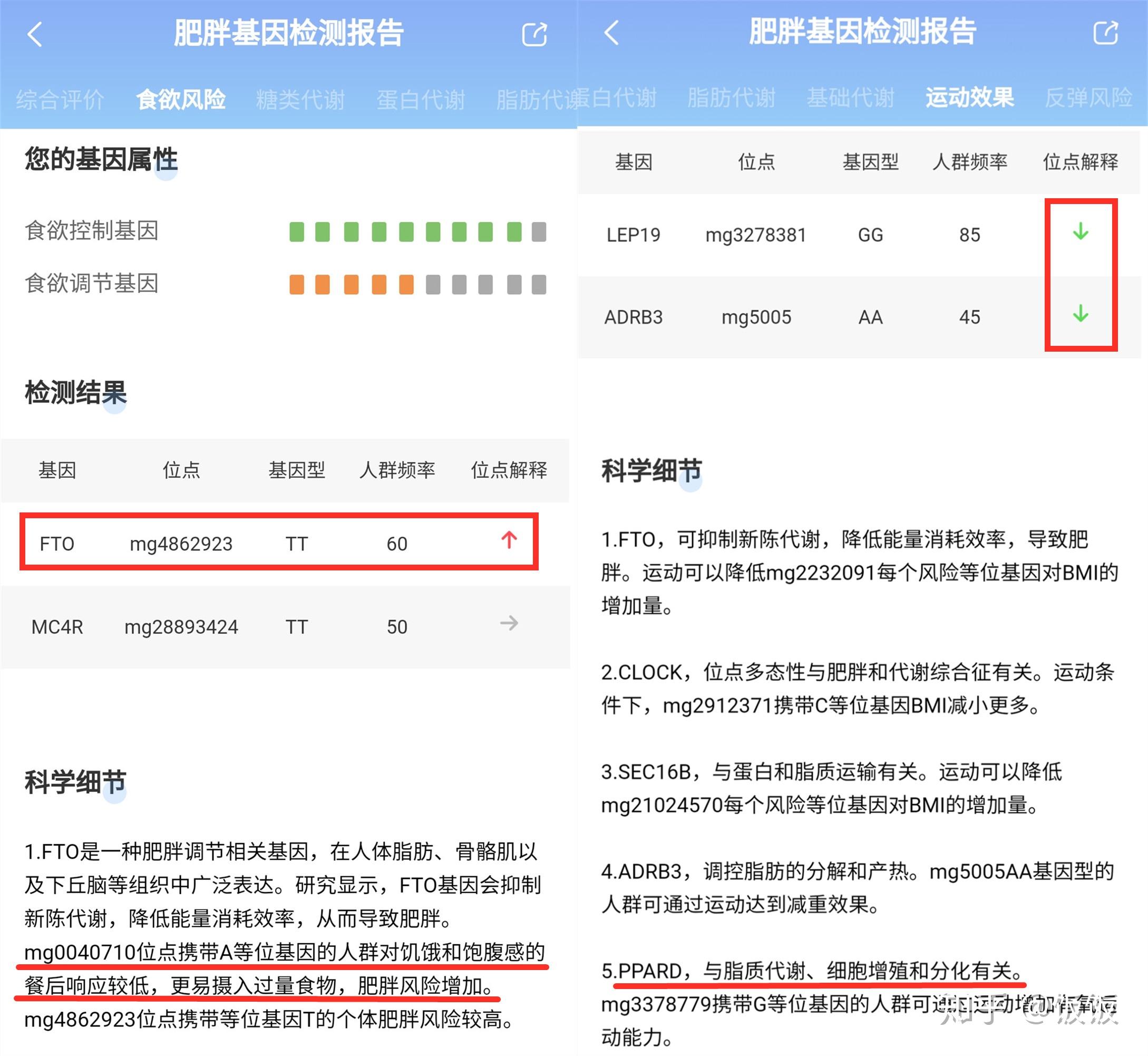The image size is (1148, 1056).
Task: Tap the back arrow on right report
Action: tap(611, 33)
